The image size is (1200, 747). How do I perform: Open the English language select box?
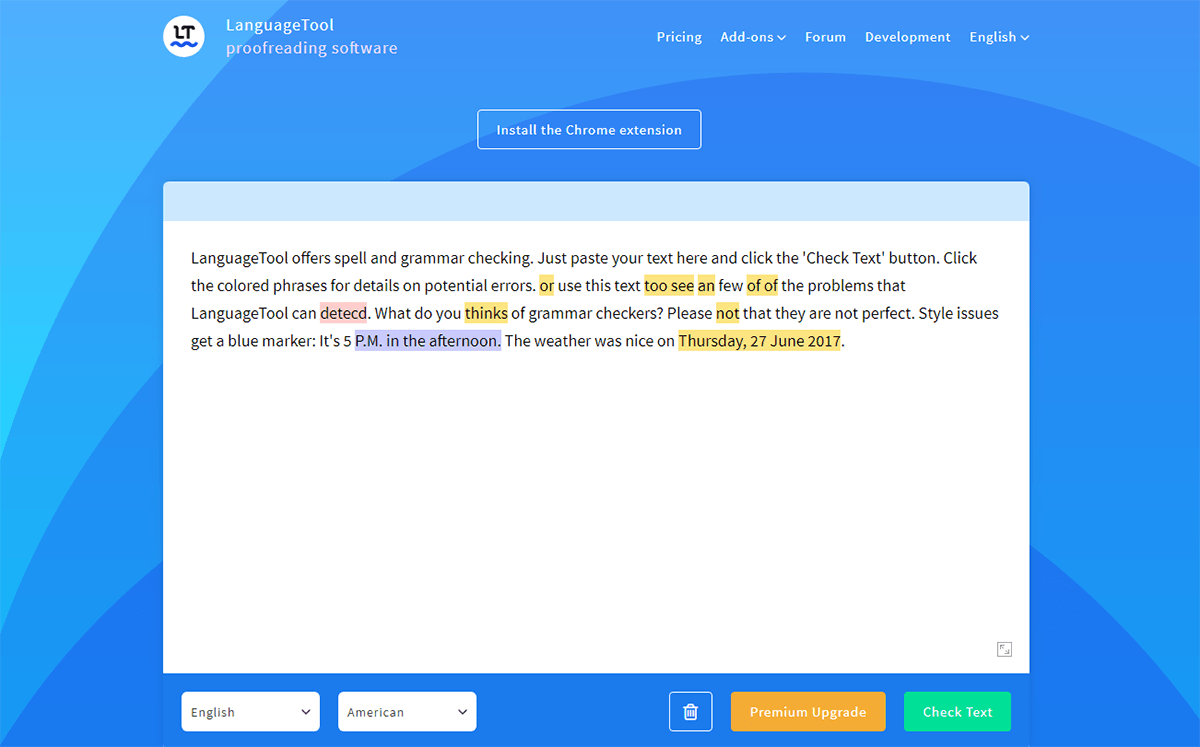click(250, 712)
